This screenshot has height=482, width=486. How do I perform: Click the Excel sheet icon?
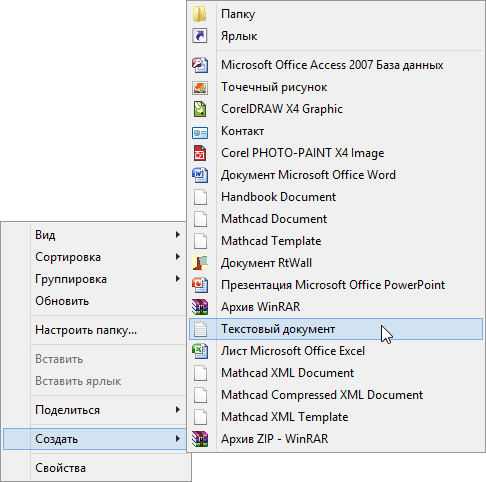click(x=200, y=351)
